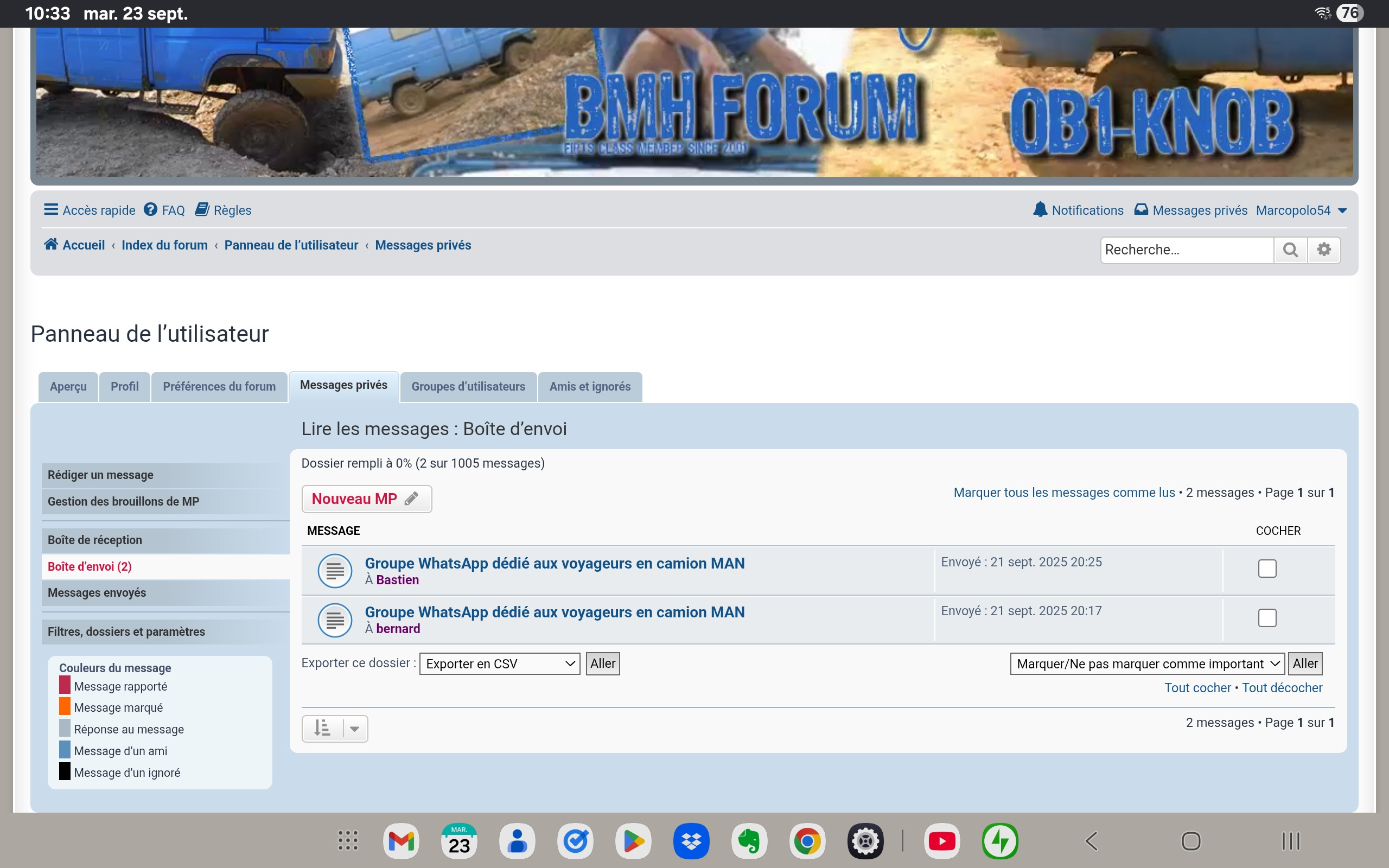1389x868 pixels.
Task: Open the Marquer comme important dropdown
Action: [x=1147, y=663]
